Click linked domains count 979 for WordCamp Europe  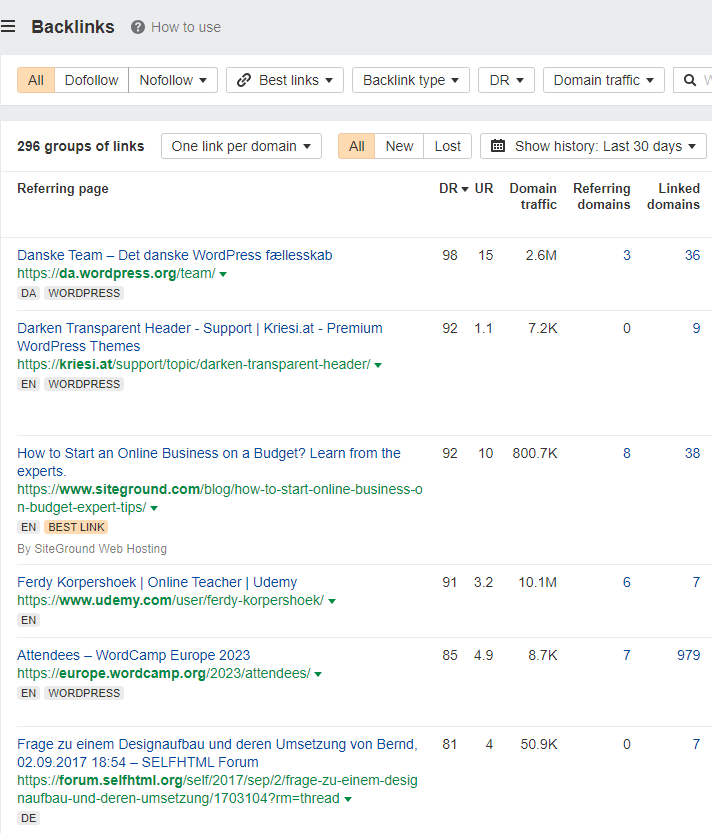click(x=688, y=655)
